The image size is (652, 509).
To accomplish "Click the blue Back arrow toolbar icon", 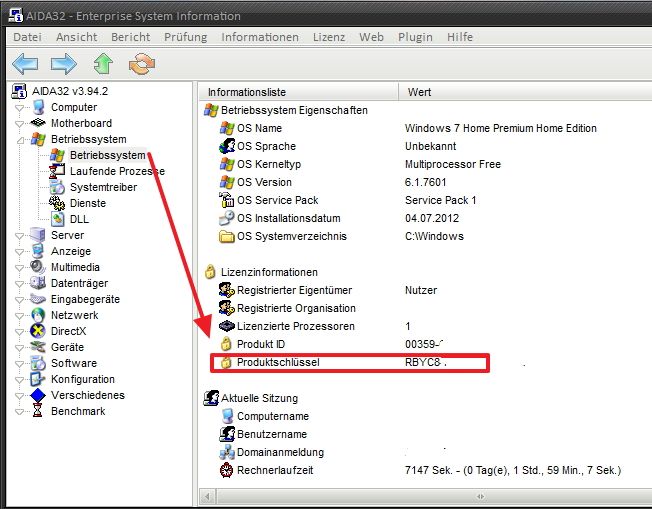I will click(25, 65).
